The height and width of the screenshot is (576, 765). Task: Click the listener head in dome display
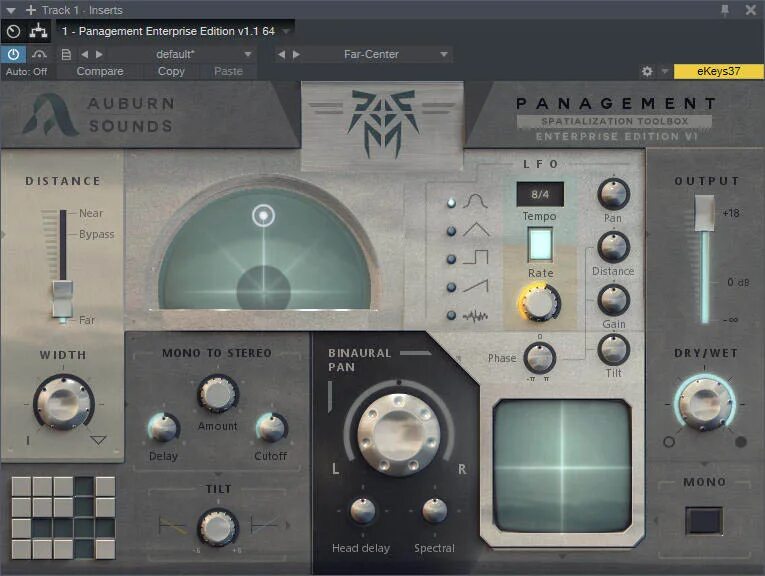point(263,288)
